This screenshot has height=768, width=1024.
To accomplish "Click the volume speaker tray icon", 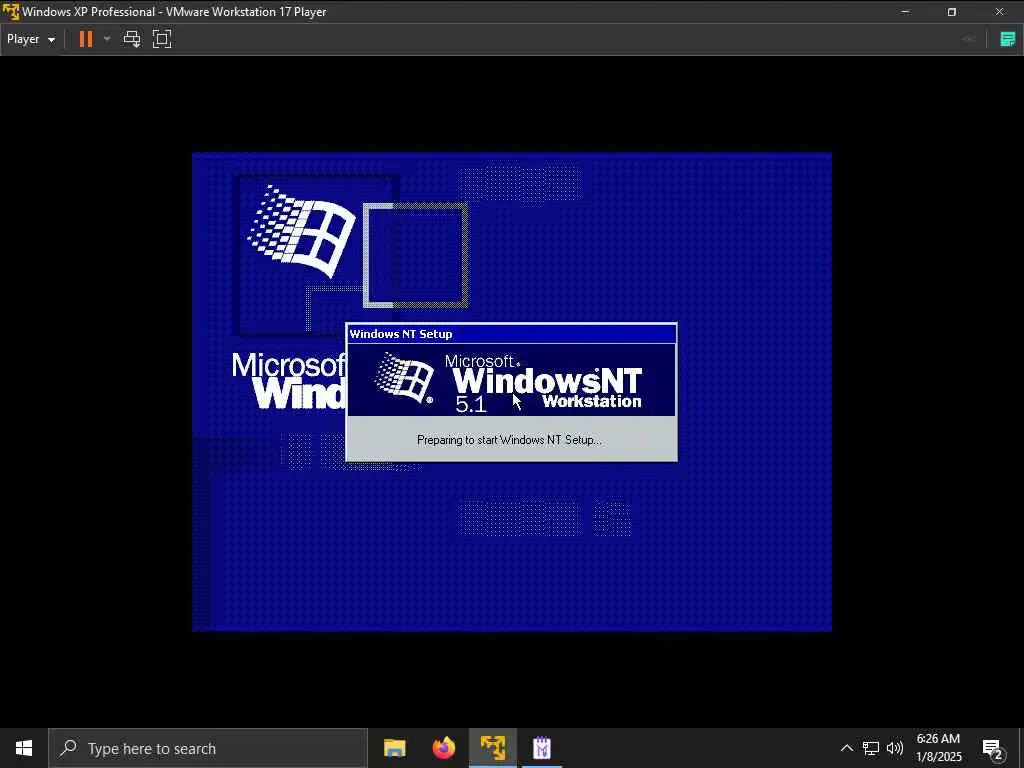I will point(895,748).
